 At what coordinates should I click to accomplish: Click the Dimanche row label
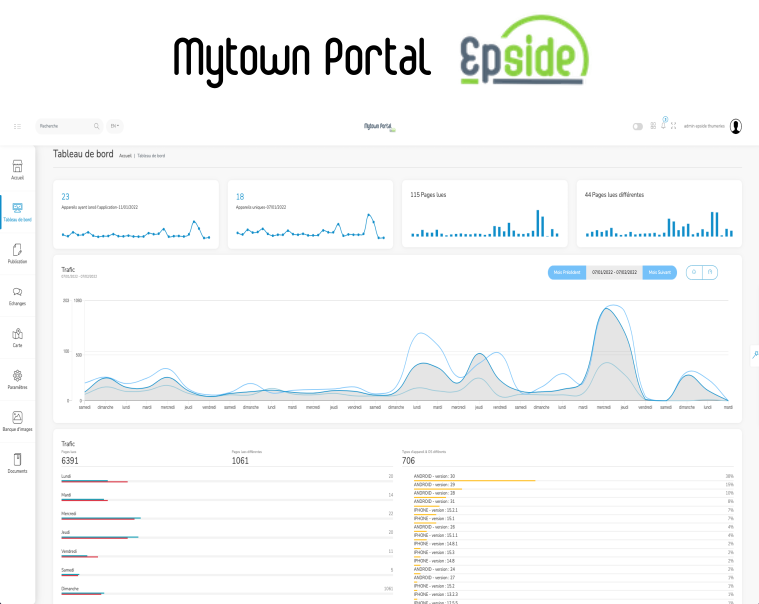pyautogui.click(x=70, y=589)
